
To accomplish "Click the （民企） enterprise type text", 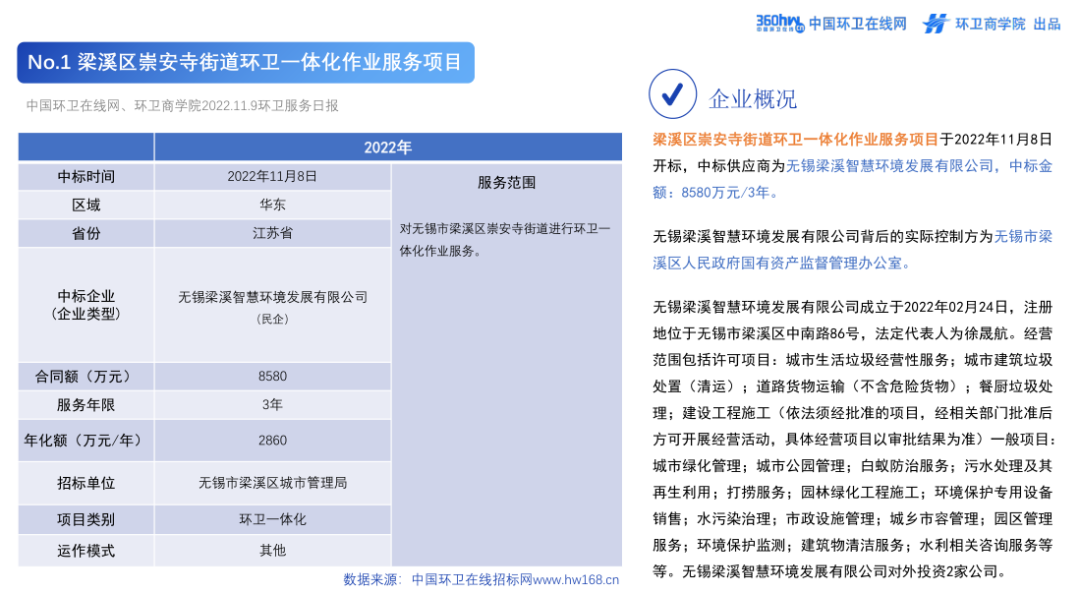I will pos(272,319).
